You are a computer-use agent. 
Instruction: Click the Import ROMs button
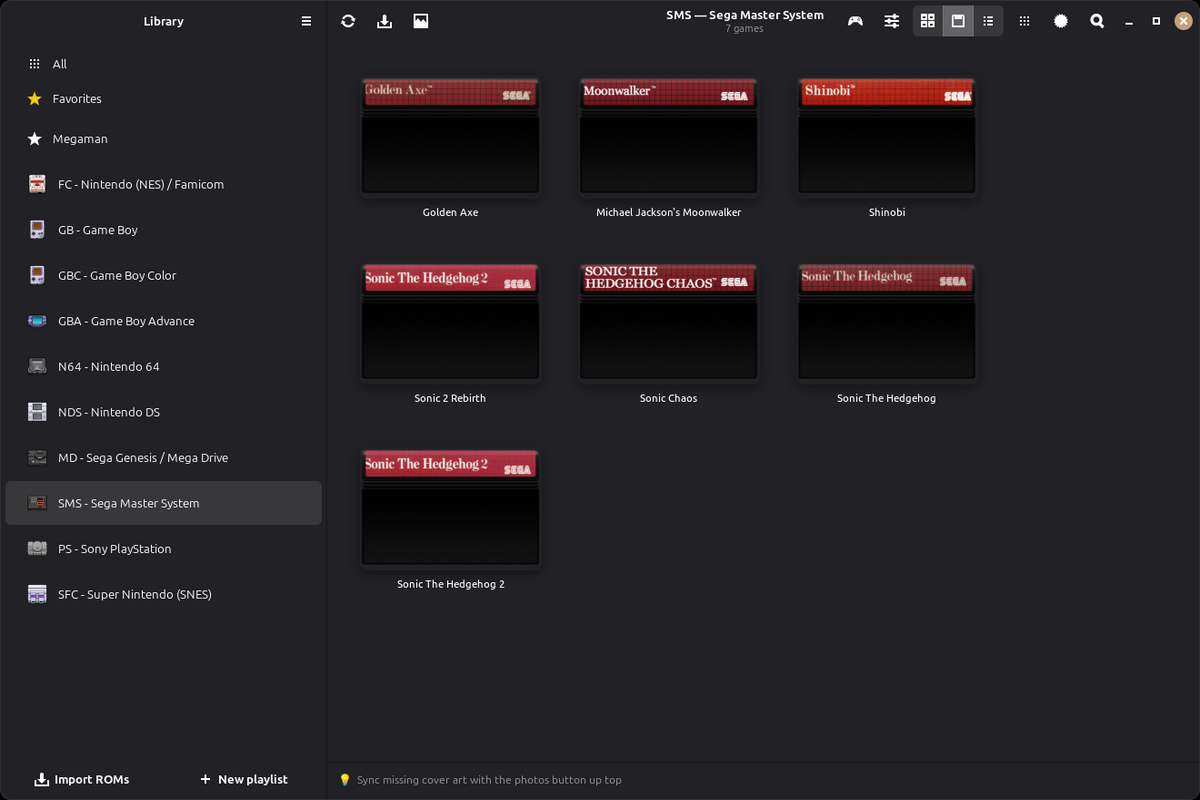[x=82, y=779]
